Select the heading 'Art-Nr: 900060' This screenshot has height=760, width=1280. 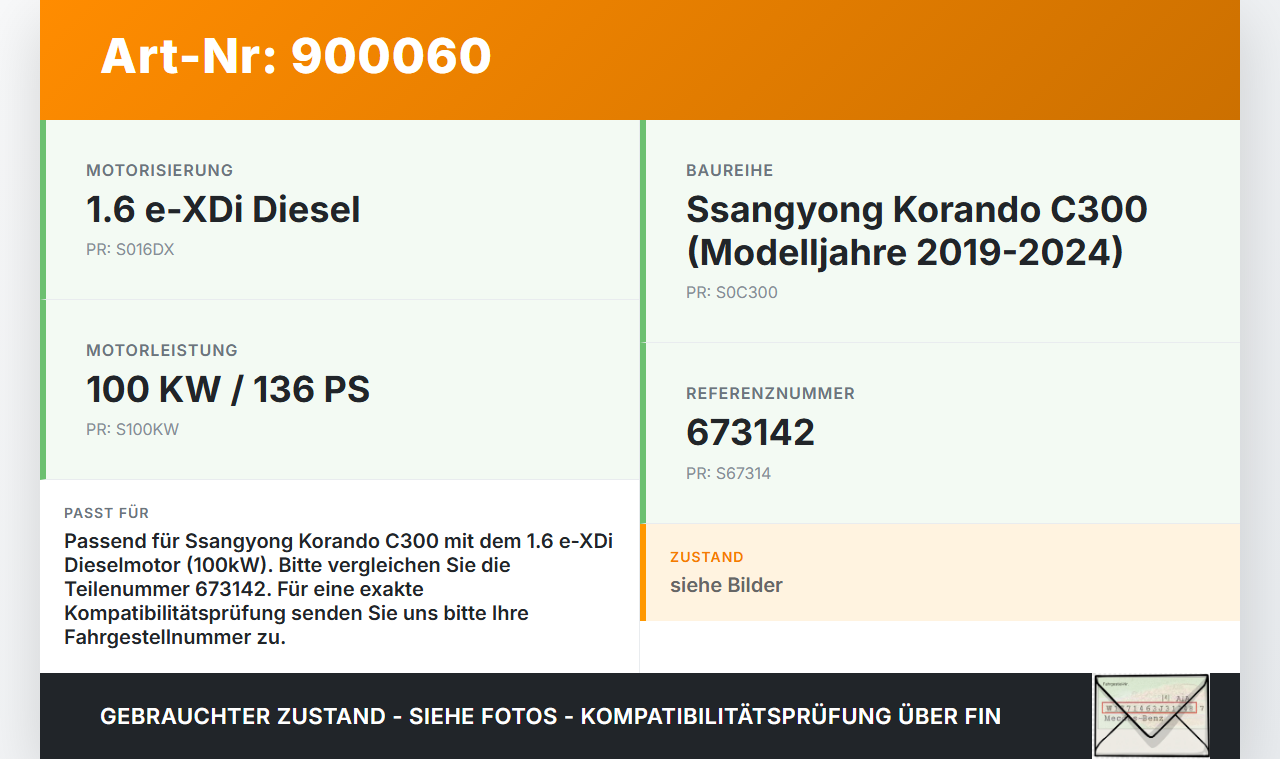(296, 56)
